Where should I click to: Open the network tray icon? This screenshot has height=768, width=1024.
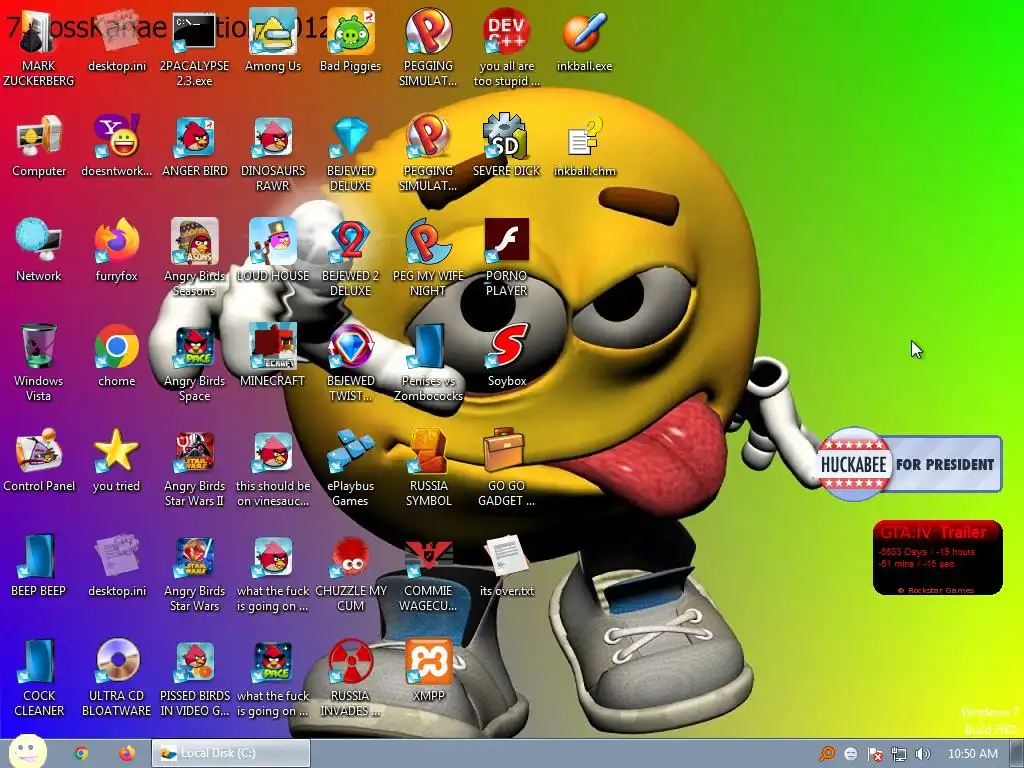tap(899, 754)
